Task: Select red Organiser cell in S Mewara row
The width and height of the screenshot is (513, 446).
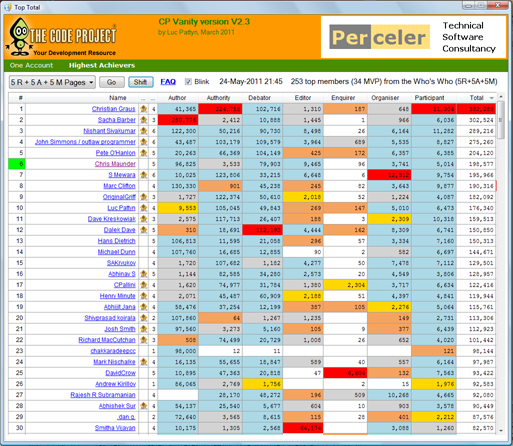Action: tap(389, 175)
